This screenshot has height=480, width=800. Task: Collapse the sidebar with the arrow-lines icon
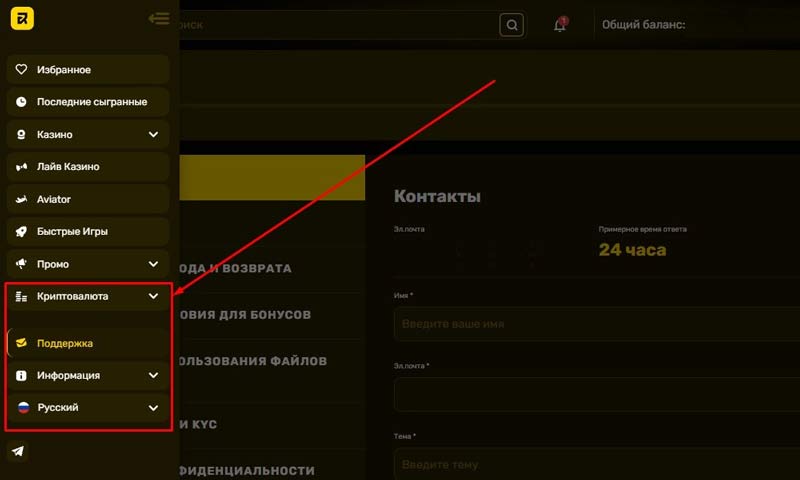pos(157,18)
